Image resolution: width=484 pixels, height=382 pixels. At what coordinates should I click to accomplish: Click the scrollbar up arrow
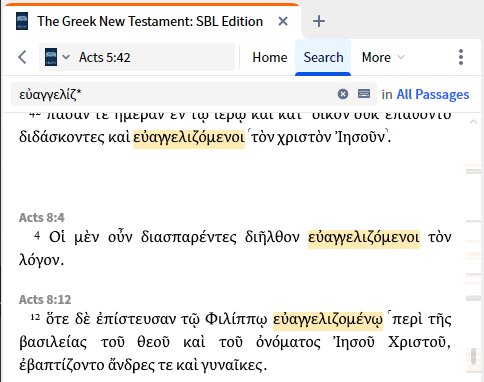click(473, 122)
